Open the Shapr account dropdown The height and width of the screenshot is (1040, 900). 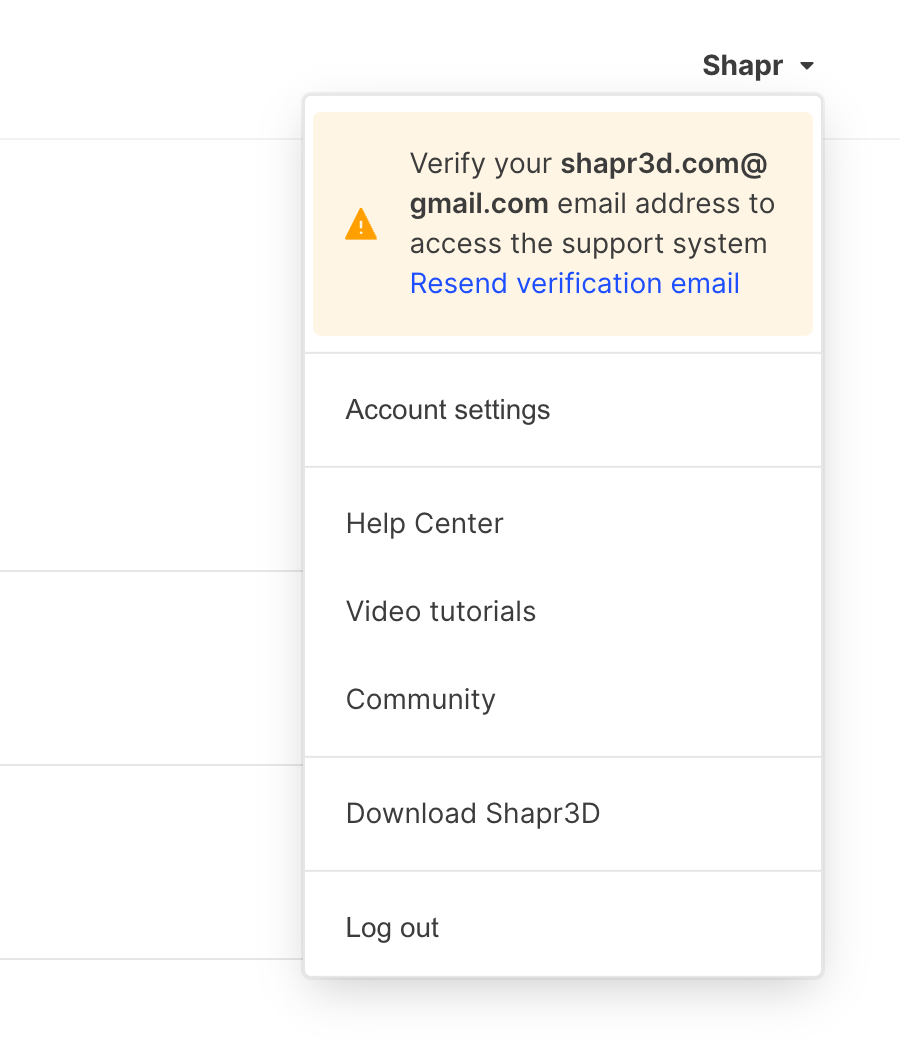[758, 66]
